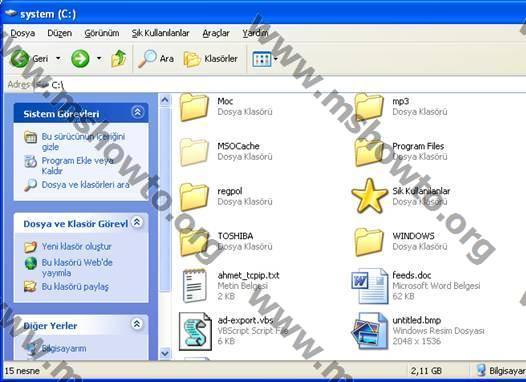Click the 15 nesne status bar text
Image resolution: width=526 pixels, height=382 pixels.
(x=22, y=371)
